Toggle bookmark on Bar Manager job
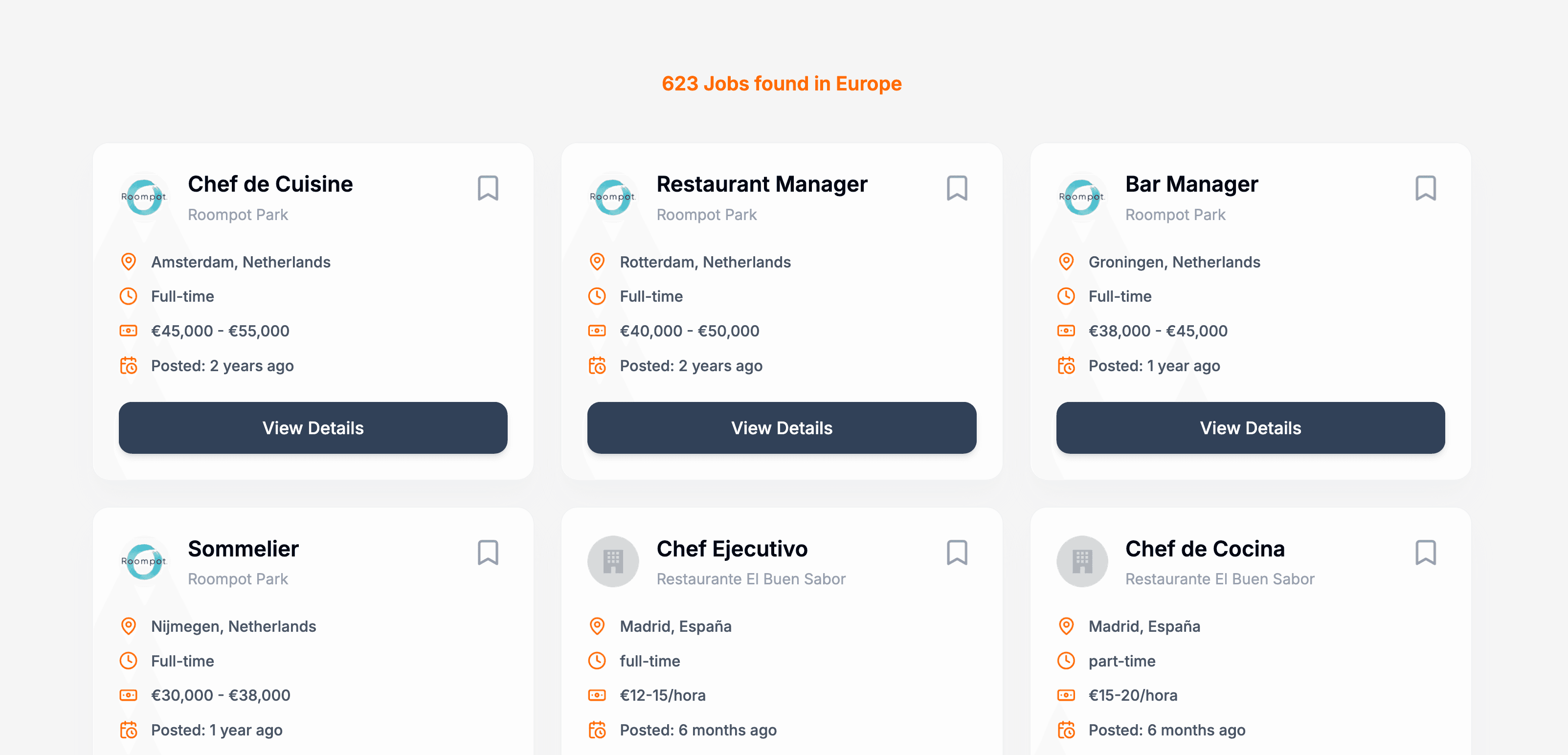1568x755 pixels. [x=1425, y=188]
